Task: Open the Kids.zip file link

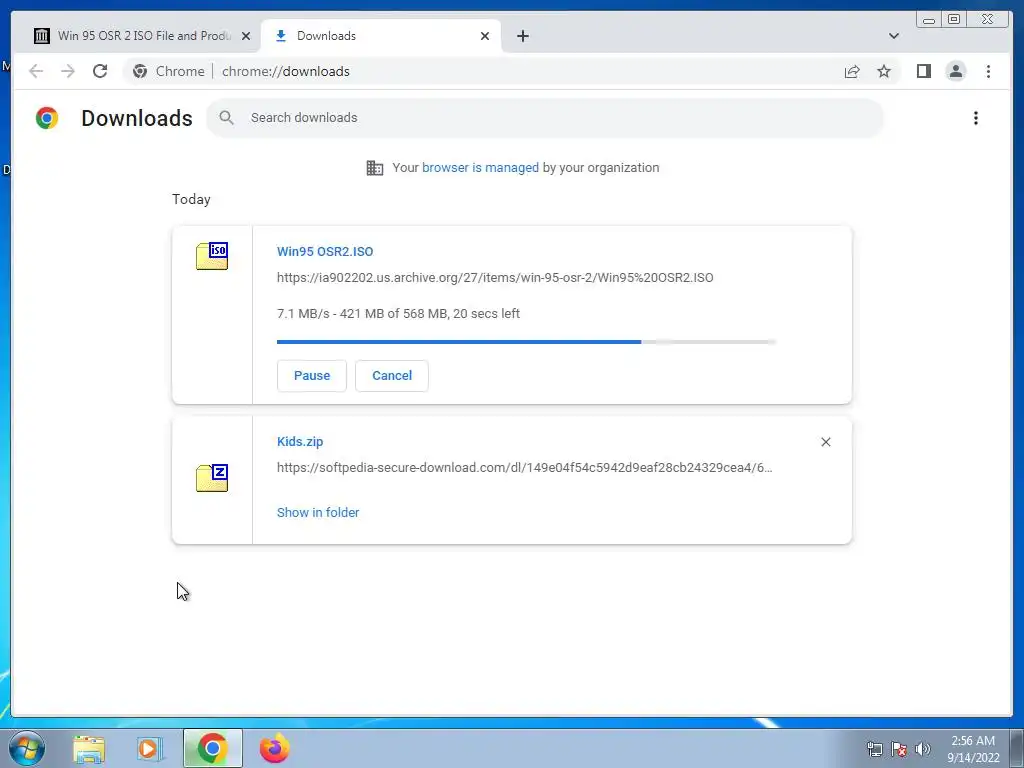Action: (x=300, y=441)
